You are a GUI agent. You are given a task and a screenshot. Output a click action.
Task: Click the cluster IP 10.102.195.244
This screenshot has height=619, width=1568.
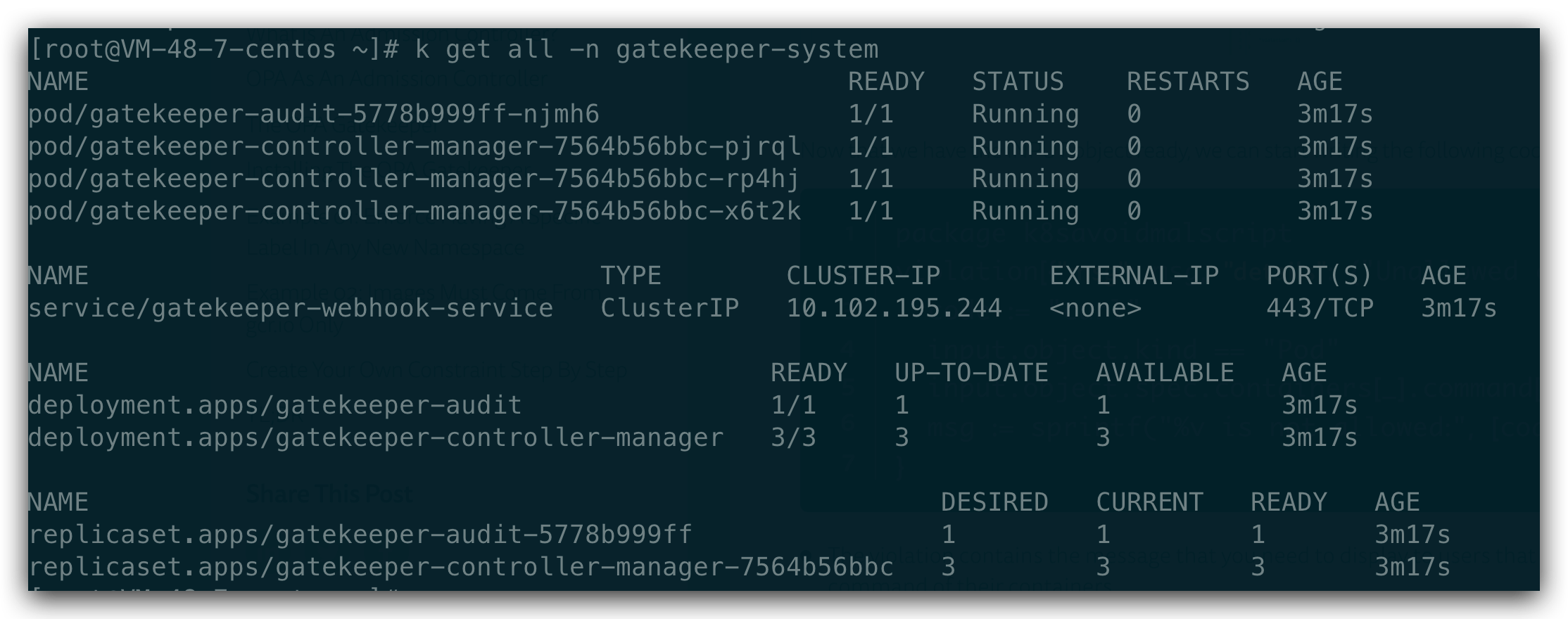point(894,308)
